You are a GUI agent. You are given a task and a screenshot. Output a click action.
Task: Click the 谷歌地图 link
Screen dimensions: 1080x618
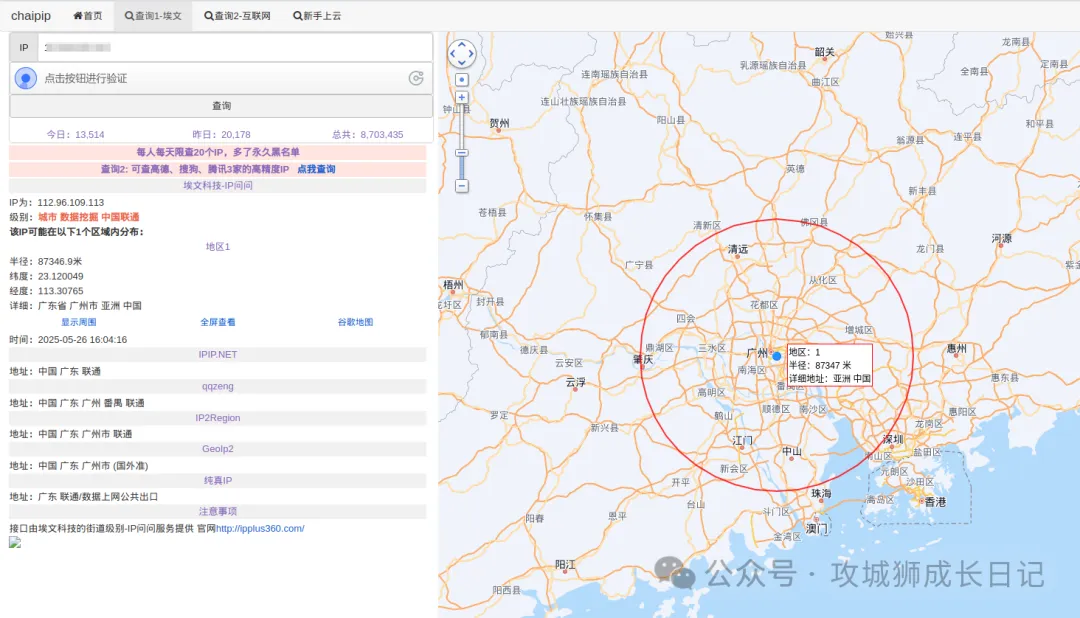355,322
